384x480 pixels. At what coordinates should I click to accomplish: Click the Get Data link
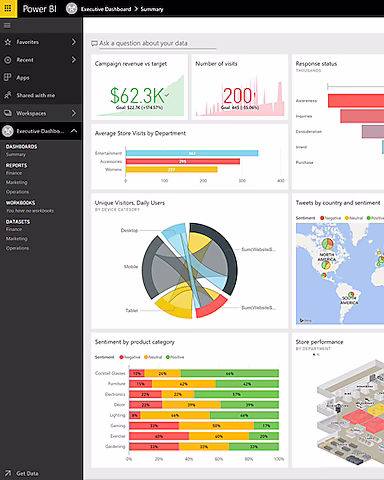pos(27,473)
